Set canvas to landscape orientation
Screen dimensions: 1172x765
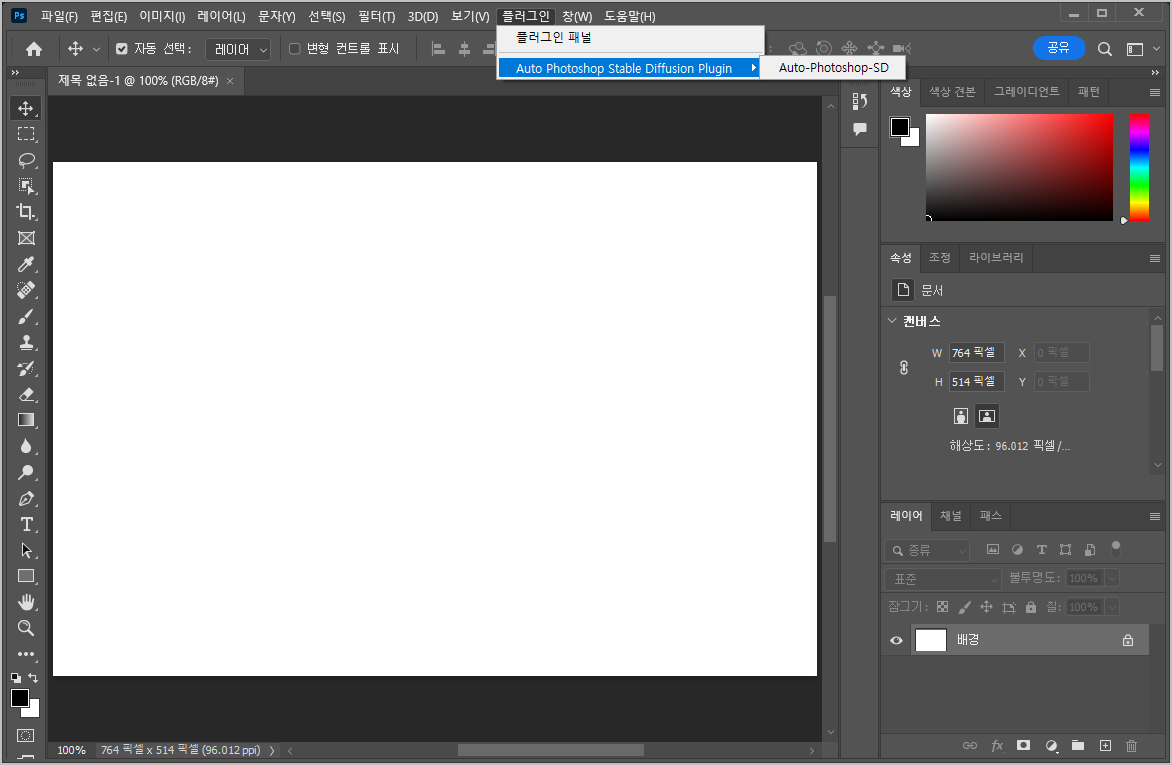987,417
